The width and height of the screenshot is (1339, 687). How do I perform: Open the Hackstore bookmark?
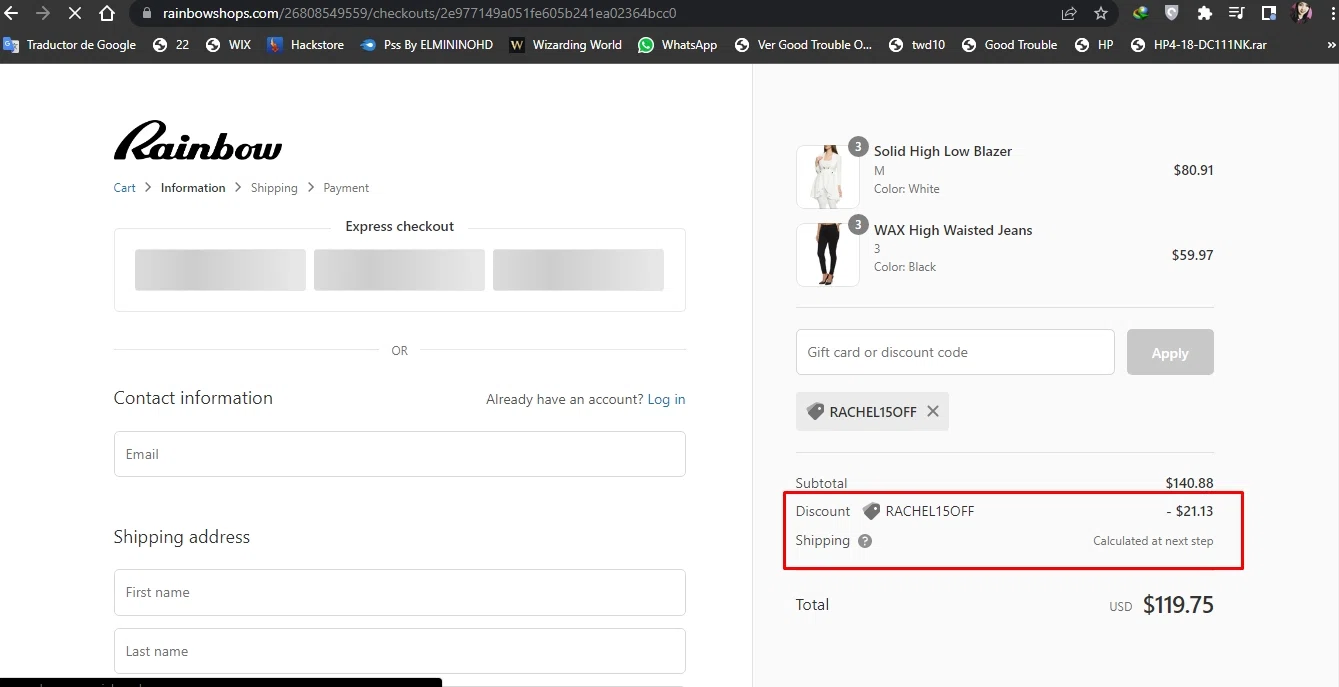coord(306,45)
